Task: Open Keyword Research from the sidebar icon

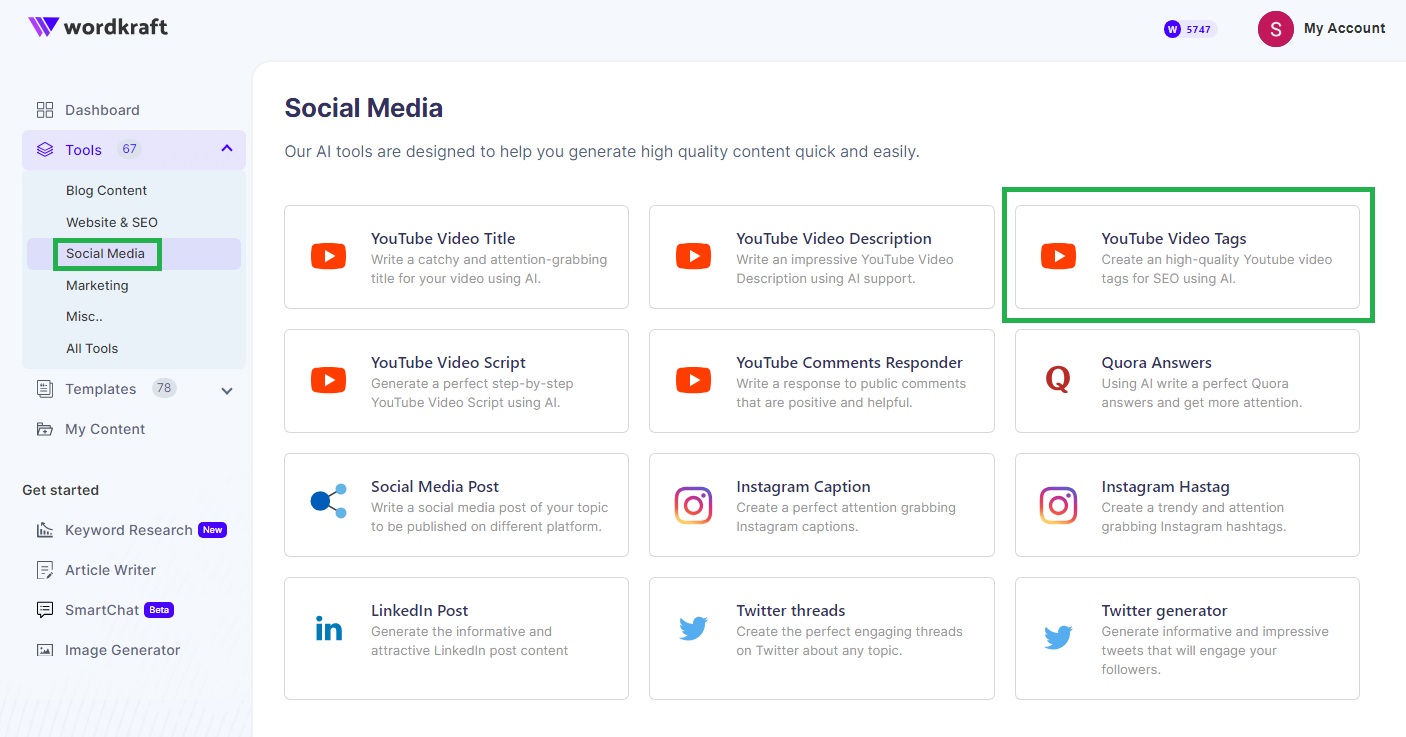Action: coord(44,529)
